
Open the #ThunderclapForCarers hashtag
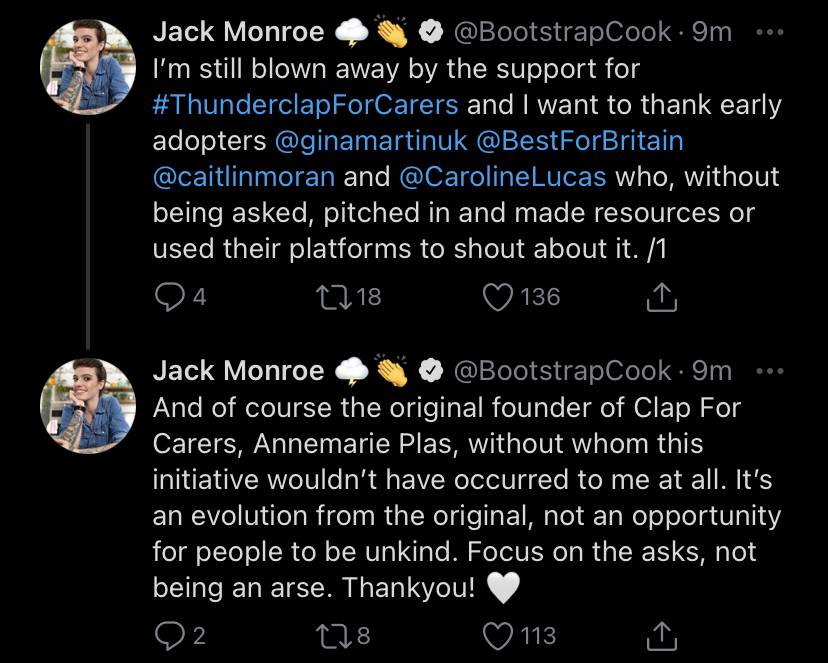click(305, 105)
